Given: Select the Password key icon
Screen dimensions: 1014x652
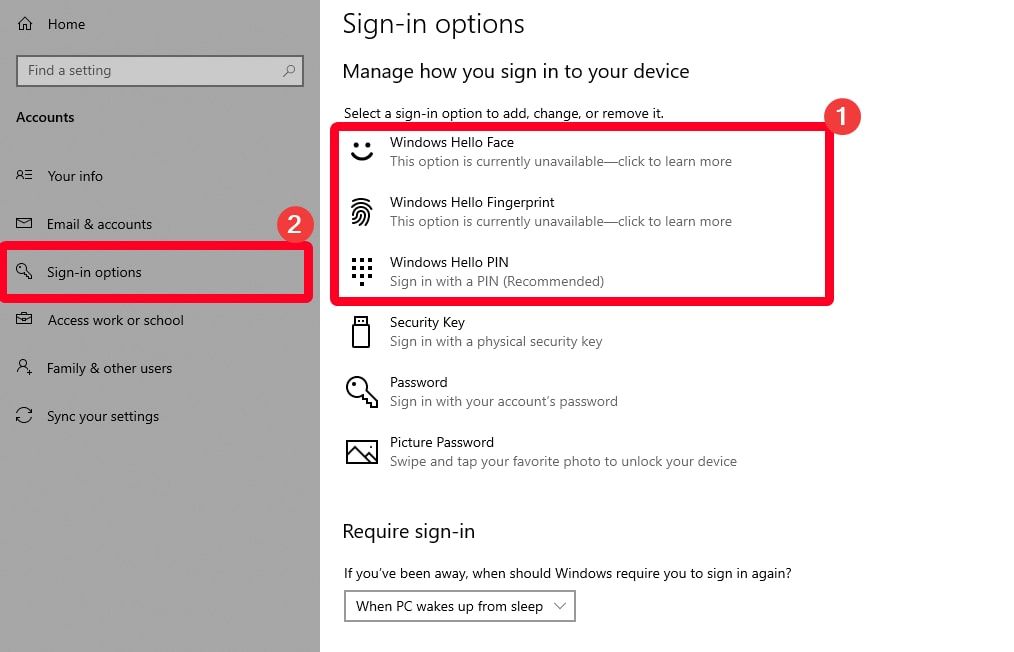Looking at the screenshot, I should [361, 391].
